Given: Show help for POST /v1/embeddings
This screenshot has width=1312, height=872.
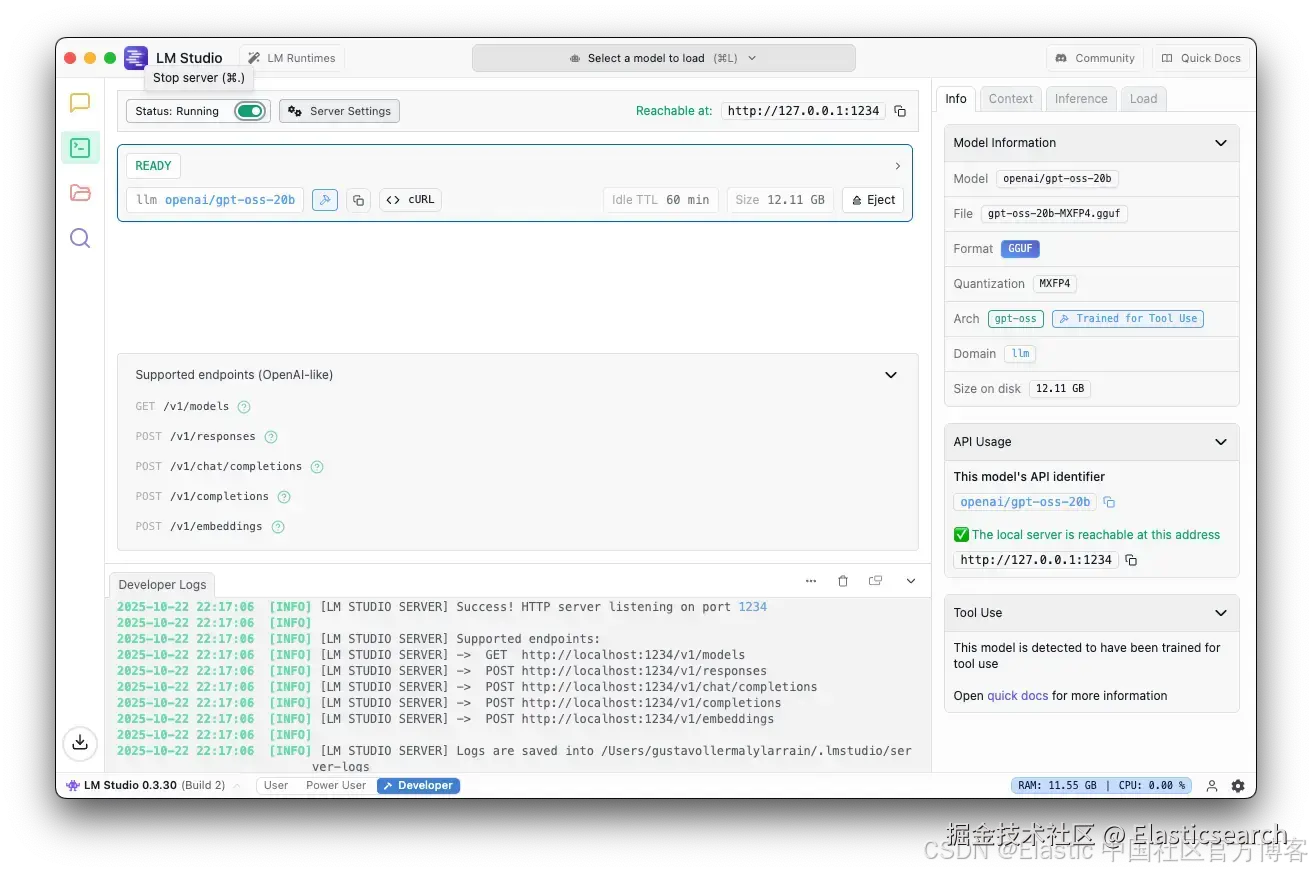Looking at the screenshot, I should (278, 527).
